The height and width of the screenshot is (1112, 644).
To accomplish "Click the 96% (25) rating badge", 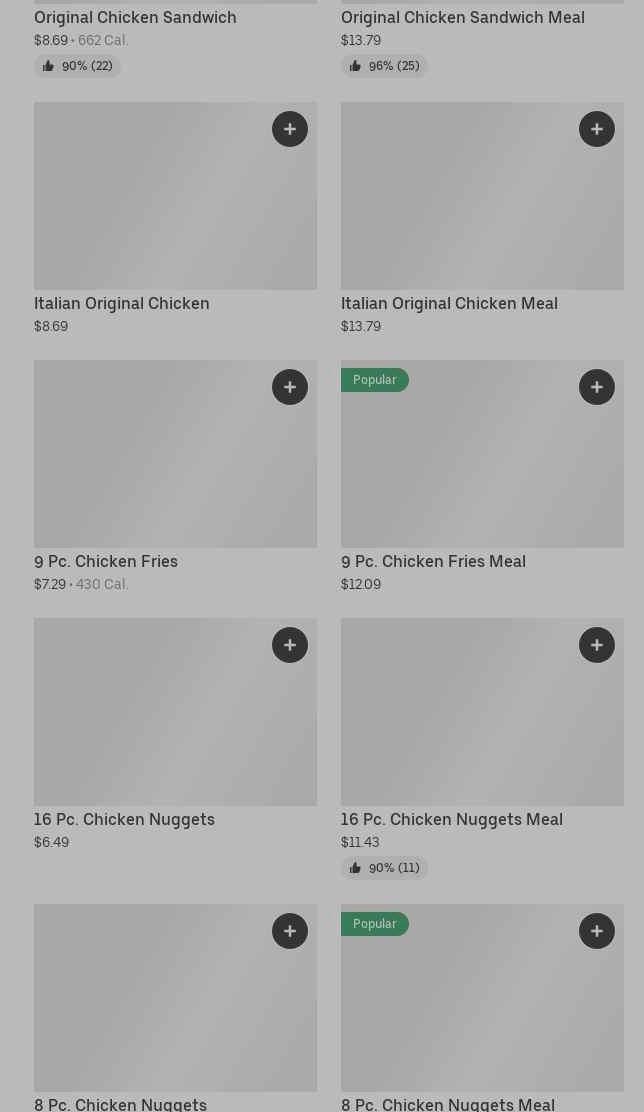I will tap(384, 66).
